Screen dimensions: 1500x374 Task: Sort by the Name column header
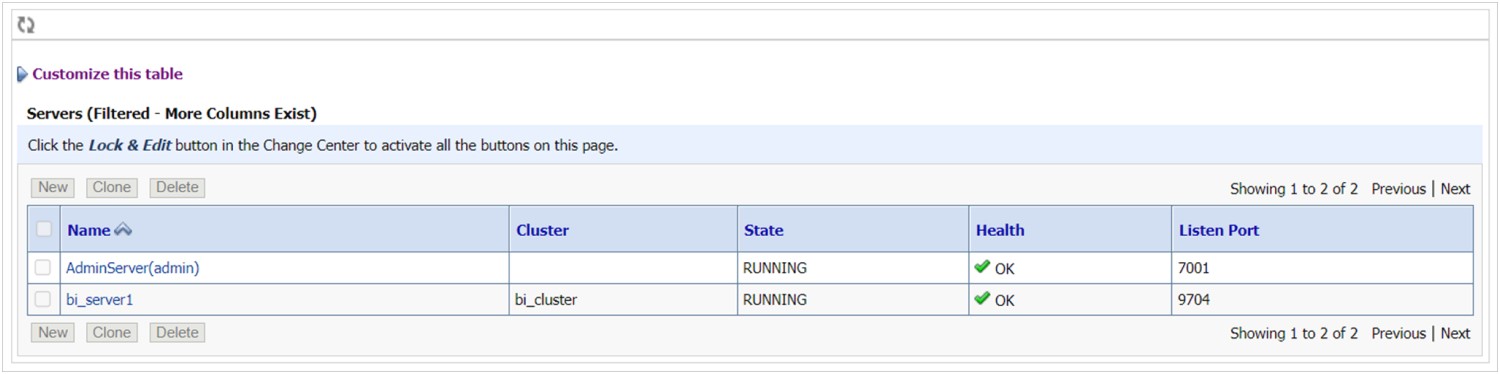88,230
